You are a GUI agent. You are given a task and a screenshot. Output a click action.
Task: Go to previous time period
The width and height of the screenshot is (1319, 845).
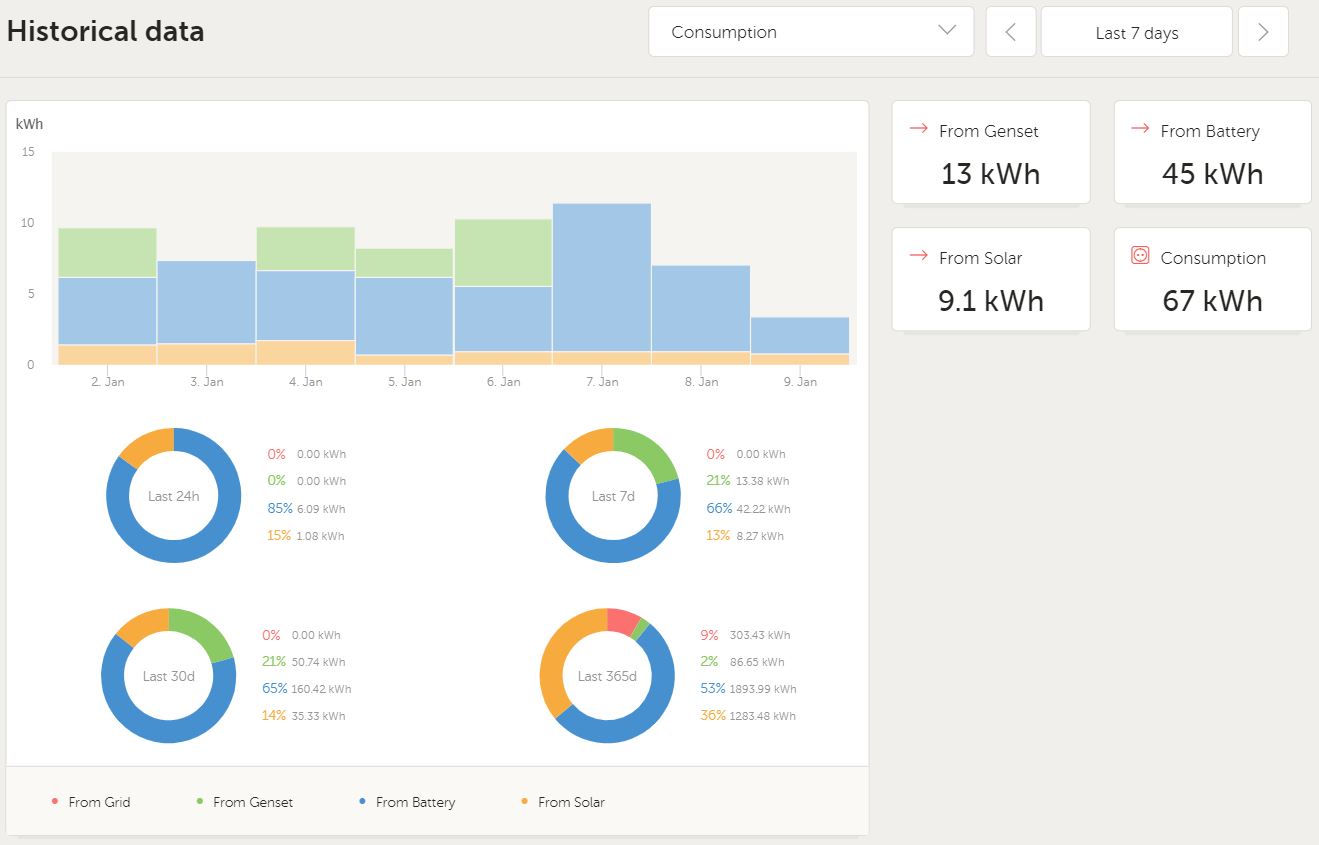(1011, 32)
